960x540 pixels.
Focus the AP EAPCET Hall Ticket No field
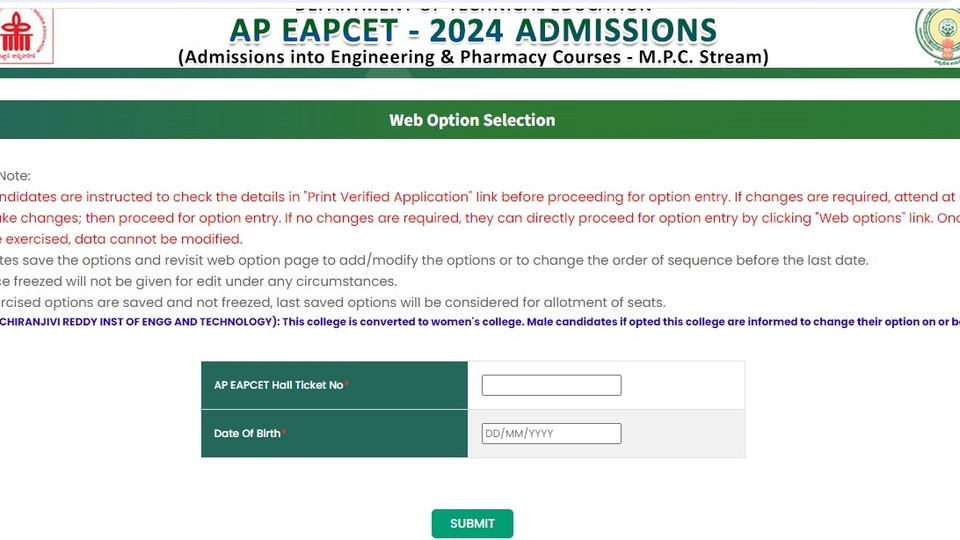(x=551, y=385)
